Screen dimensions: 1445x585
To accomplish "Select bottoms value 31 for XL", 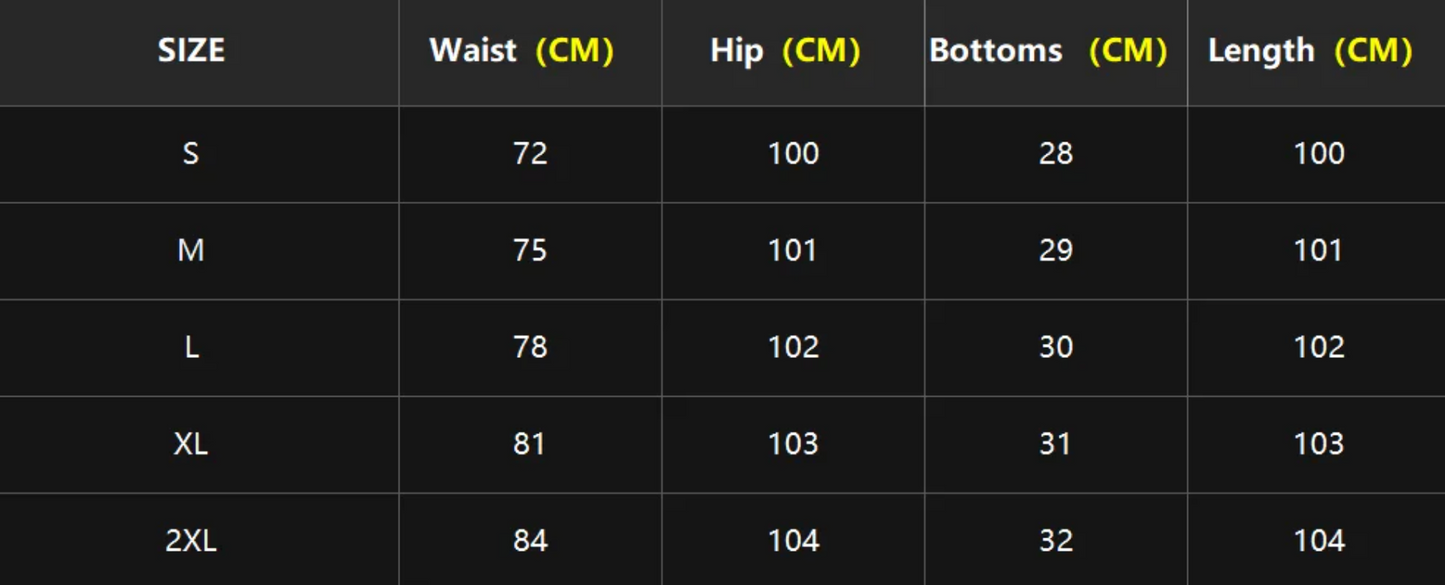I will point(1056,444).
